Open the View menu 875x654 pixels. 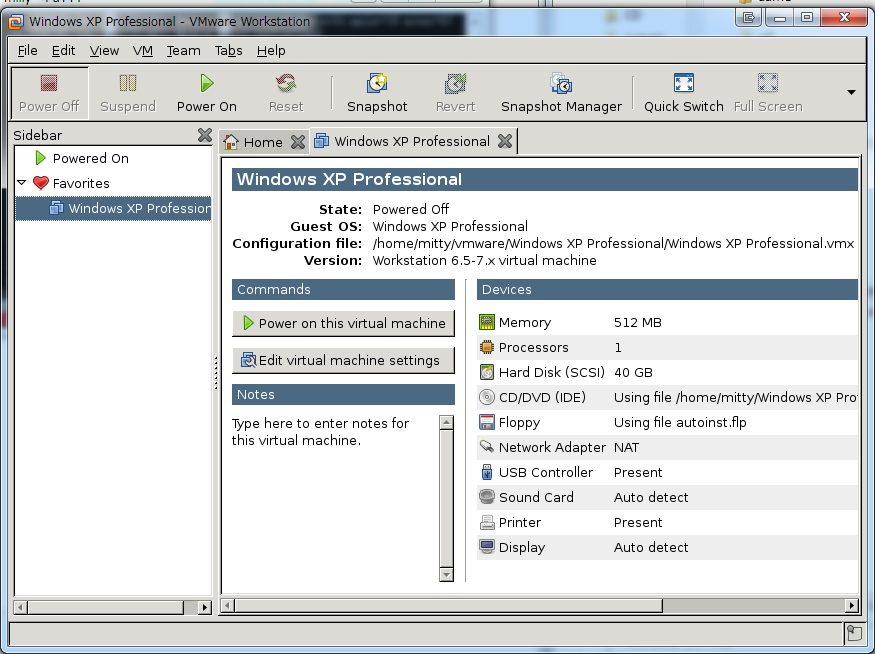pos(104,51)
